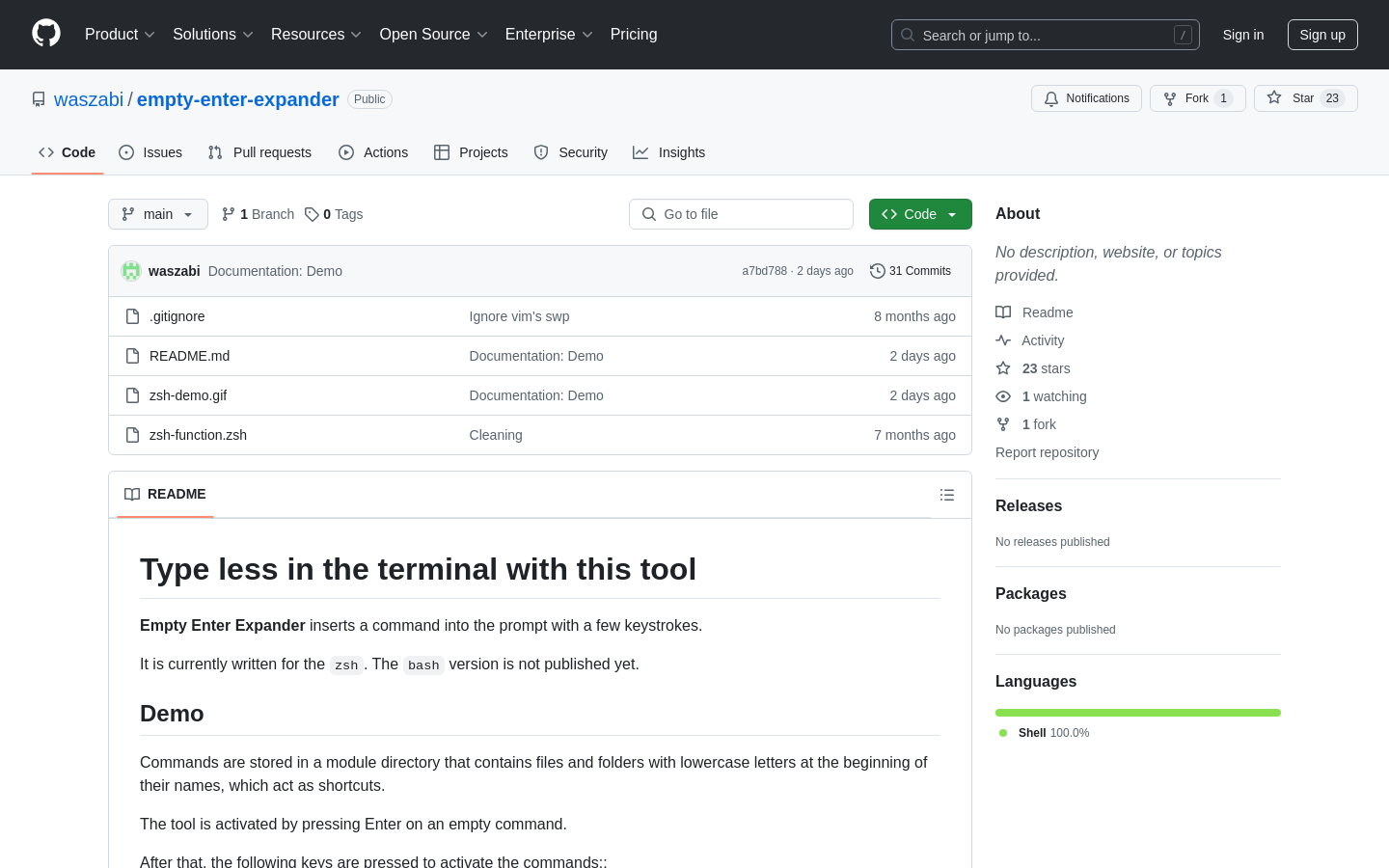Image resolution: width=1389 pixels, height=868 pixels.
Task: Click the star icon in Star button
Action: 1274,97
